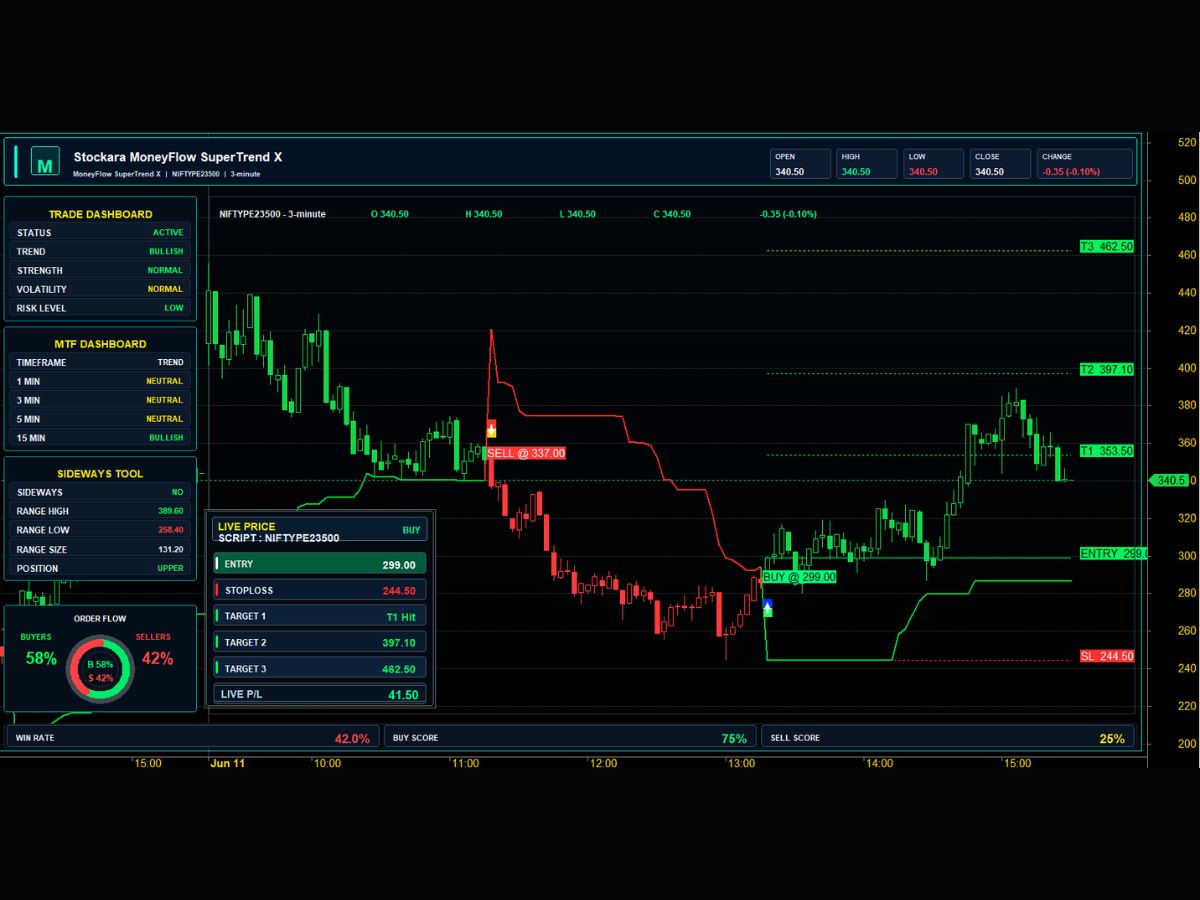The image size is (1200, 900).
Task: Click the CLOSE 340.50 box
Action: (x=1000, y=164)
